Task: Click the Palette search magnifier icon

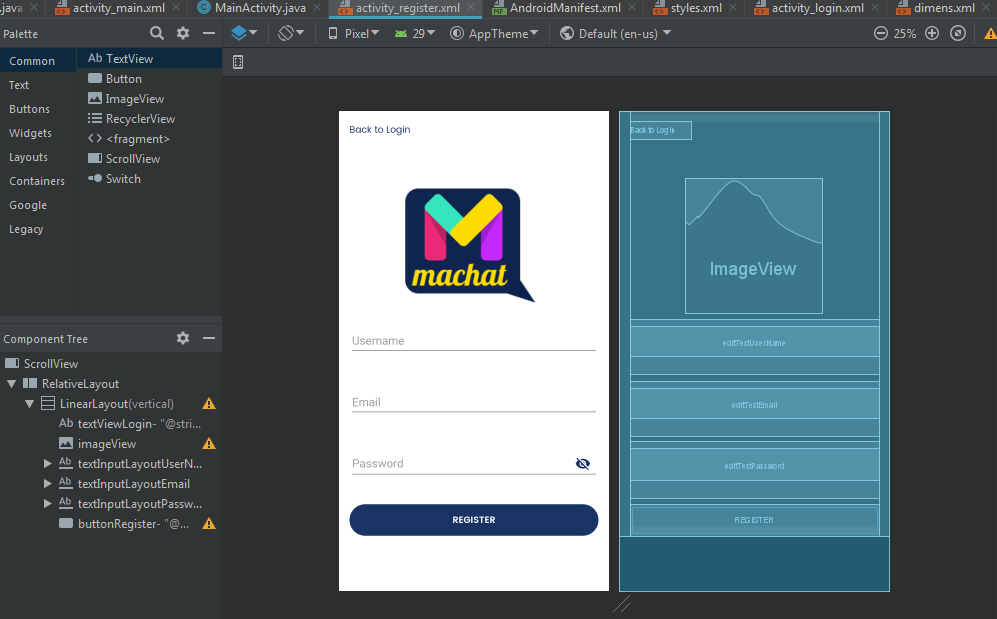Action: click(x=159, y=33)
